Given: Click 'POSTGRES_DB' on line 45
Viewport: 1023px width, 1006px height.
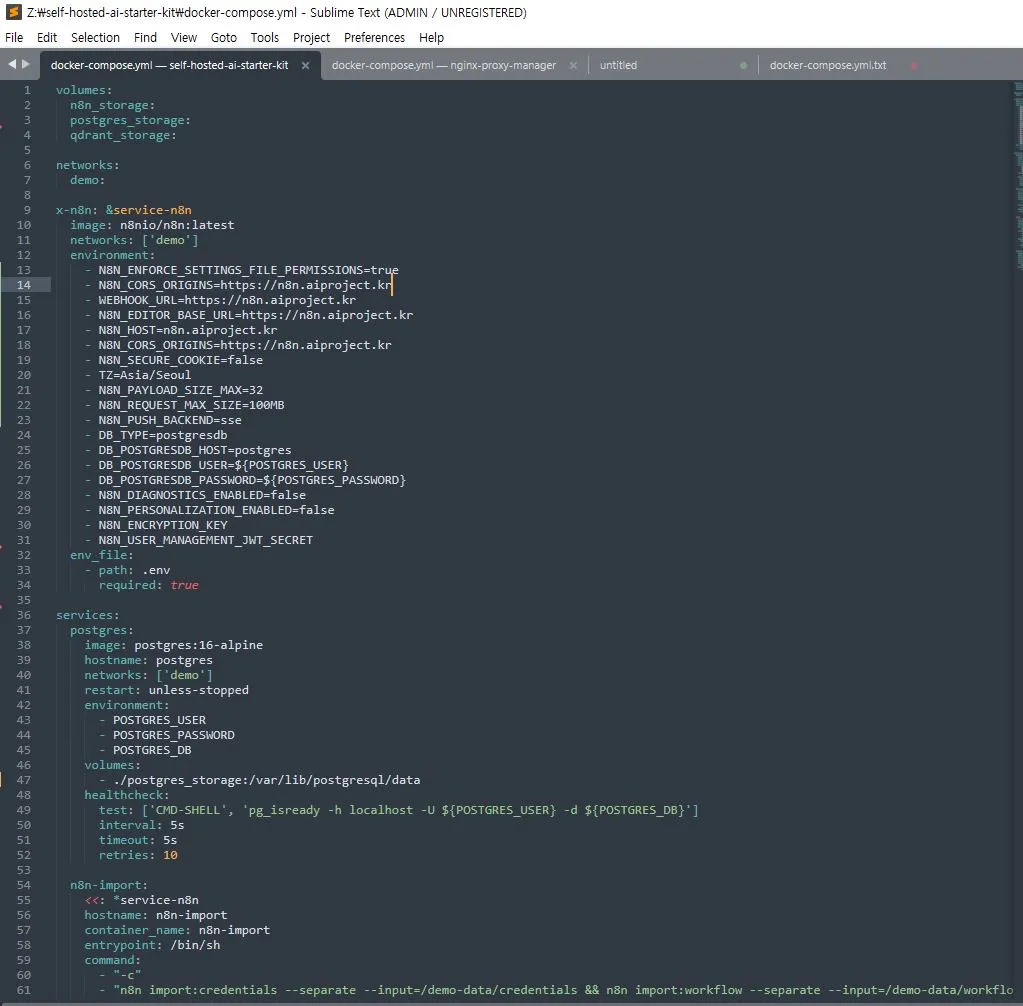Looking at the screenshot, I should (x=152, y=750).
